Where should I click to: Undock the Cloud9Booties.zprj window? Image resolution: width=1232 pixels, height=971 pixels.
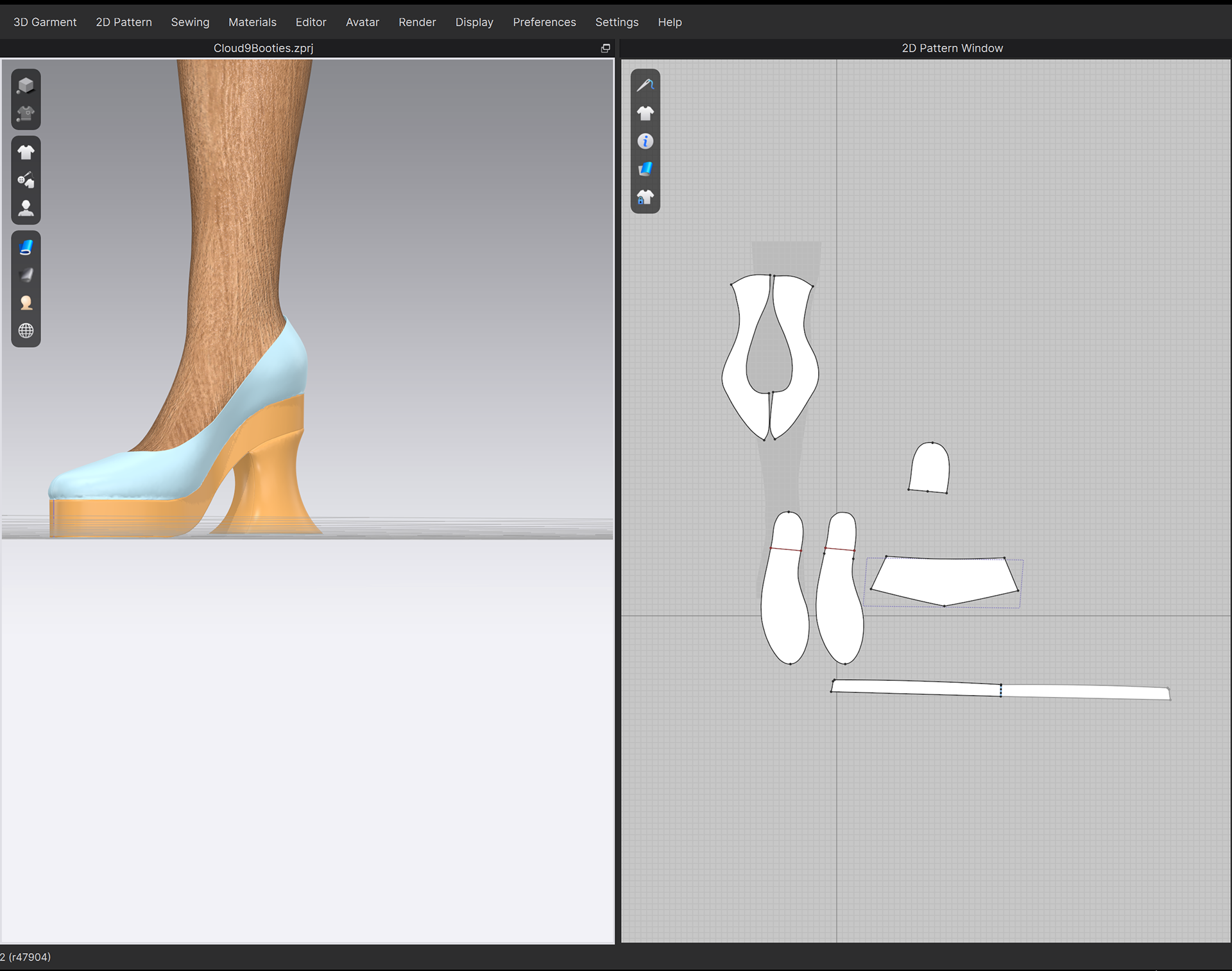[605, 48]
